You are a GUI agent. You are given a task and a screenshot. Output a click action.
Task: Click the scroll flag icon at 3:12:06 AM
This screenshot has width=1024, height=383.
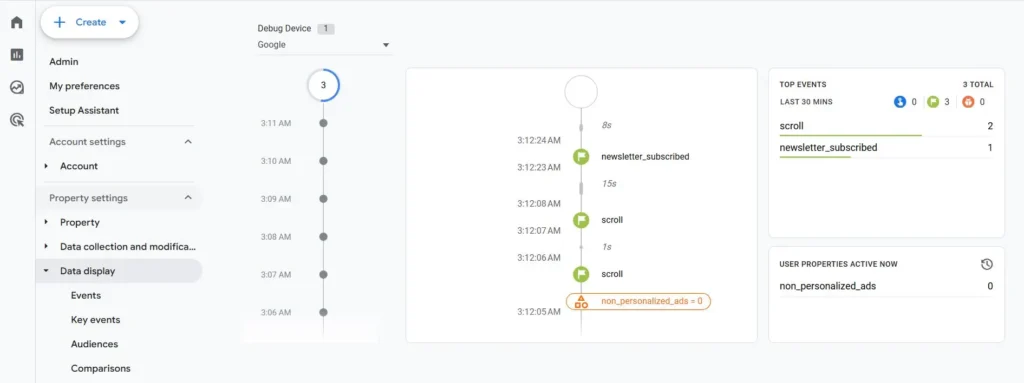[581, 275]
